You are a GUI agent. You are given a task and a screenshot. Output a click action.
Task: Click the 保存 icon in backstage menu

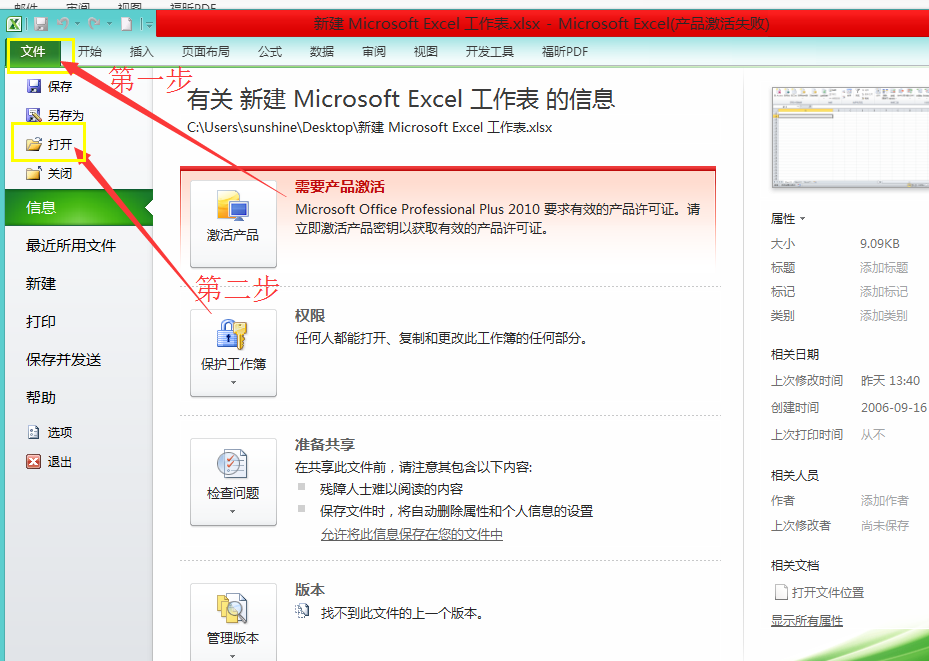[x=34, y=86]
